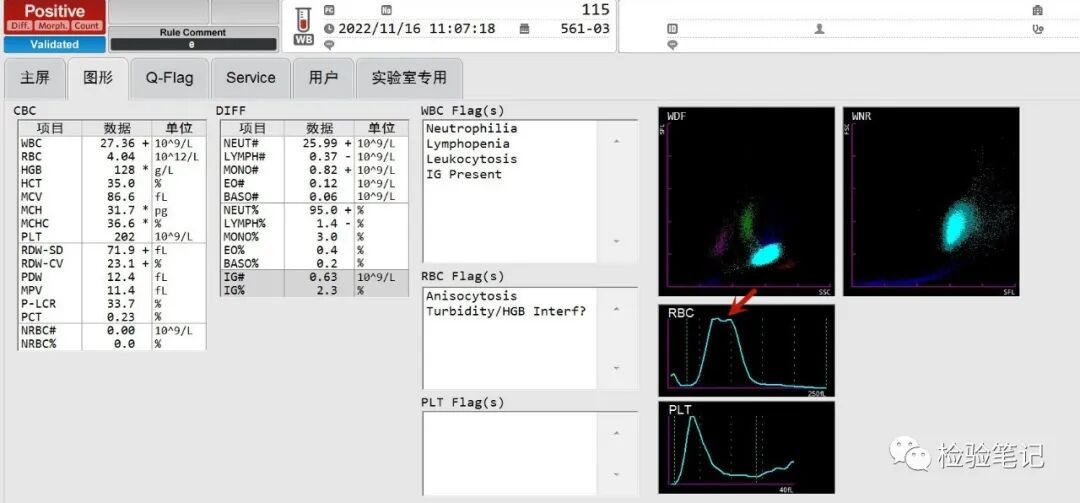Click the rack position 561-03

(x=585, y=28)
